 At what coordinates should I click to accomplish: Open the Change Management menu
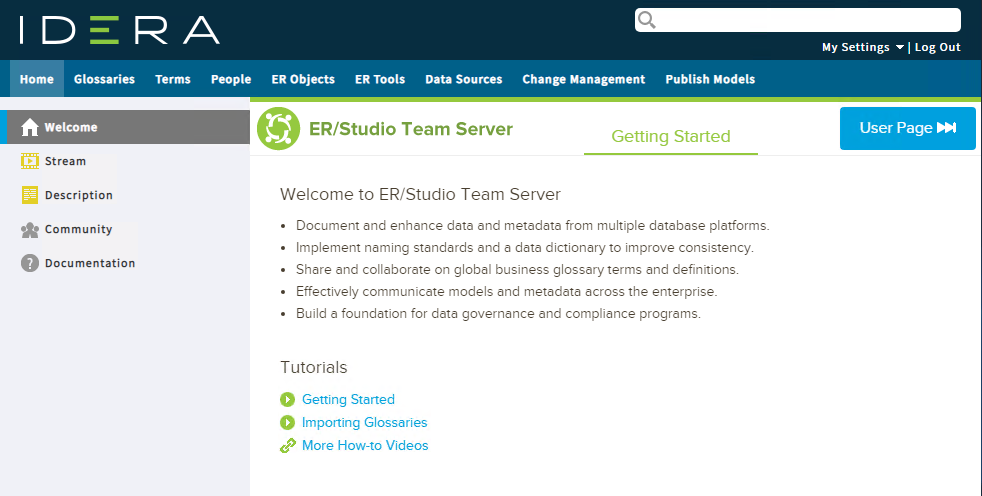click(584, 79)
